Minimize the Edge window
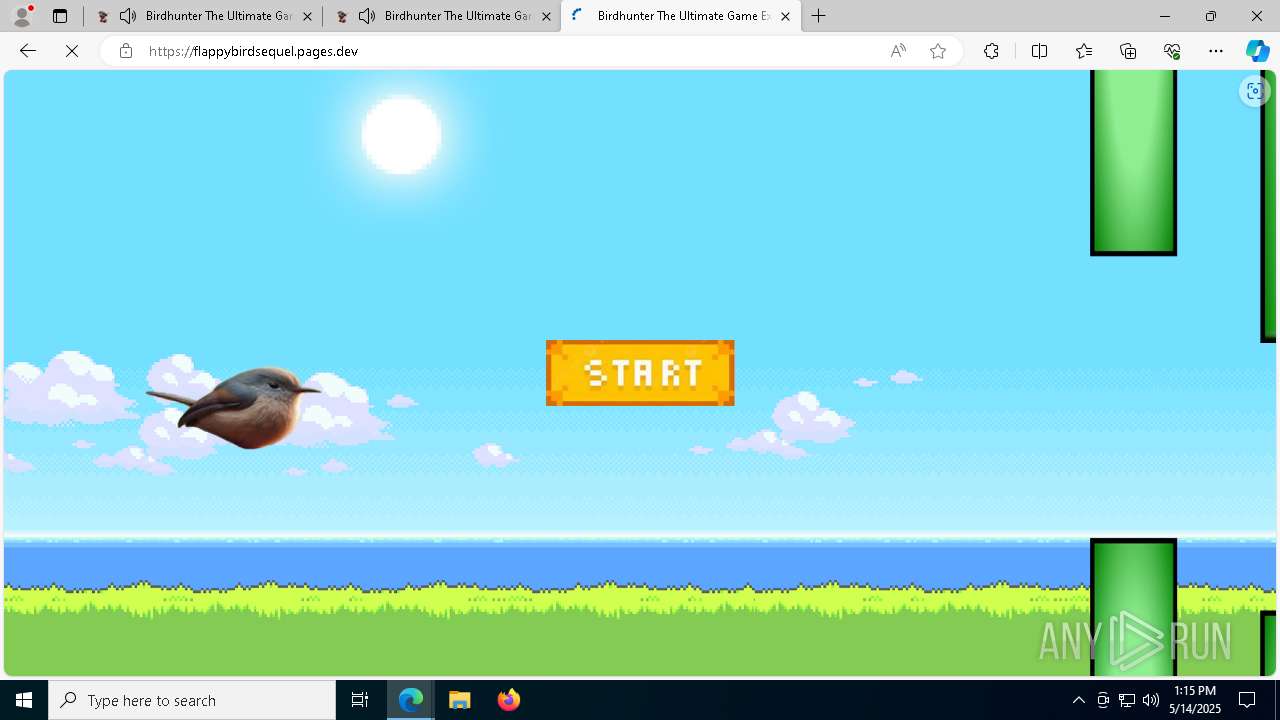The width and height of the screenshot is (1280, 720). tap(1164, 16)
